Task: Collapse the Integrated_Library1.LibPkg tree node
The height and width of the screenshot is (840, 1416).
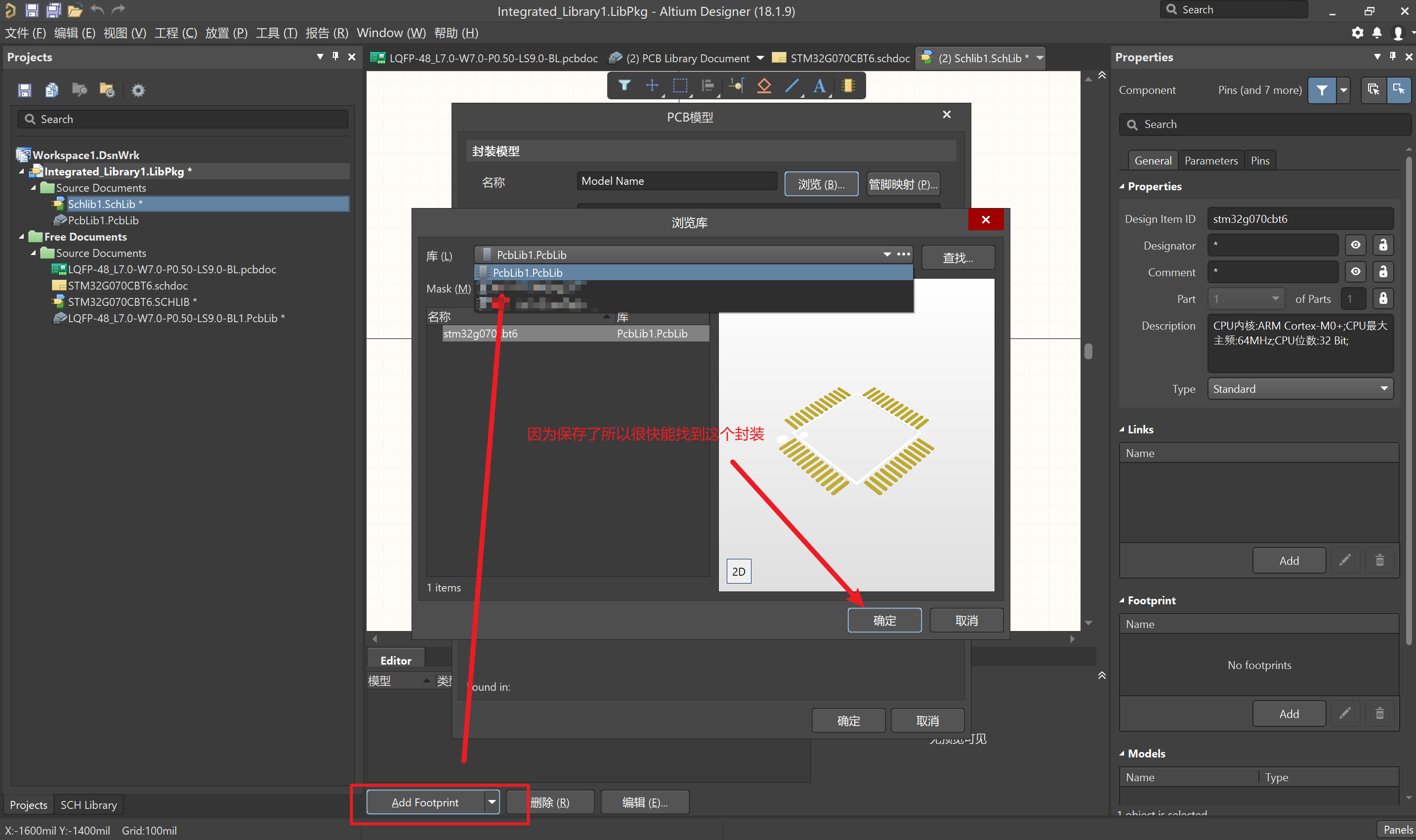Action: click(x=22, y=171)
